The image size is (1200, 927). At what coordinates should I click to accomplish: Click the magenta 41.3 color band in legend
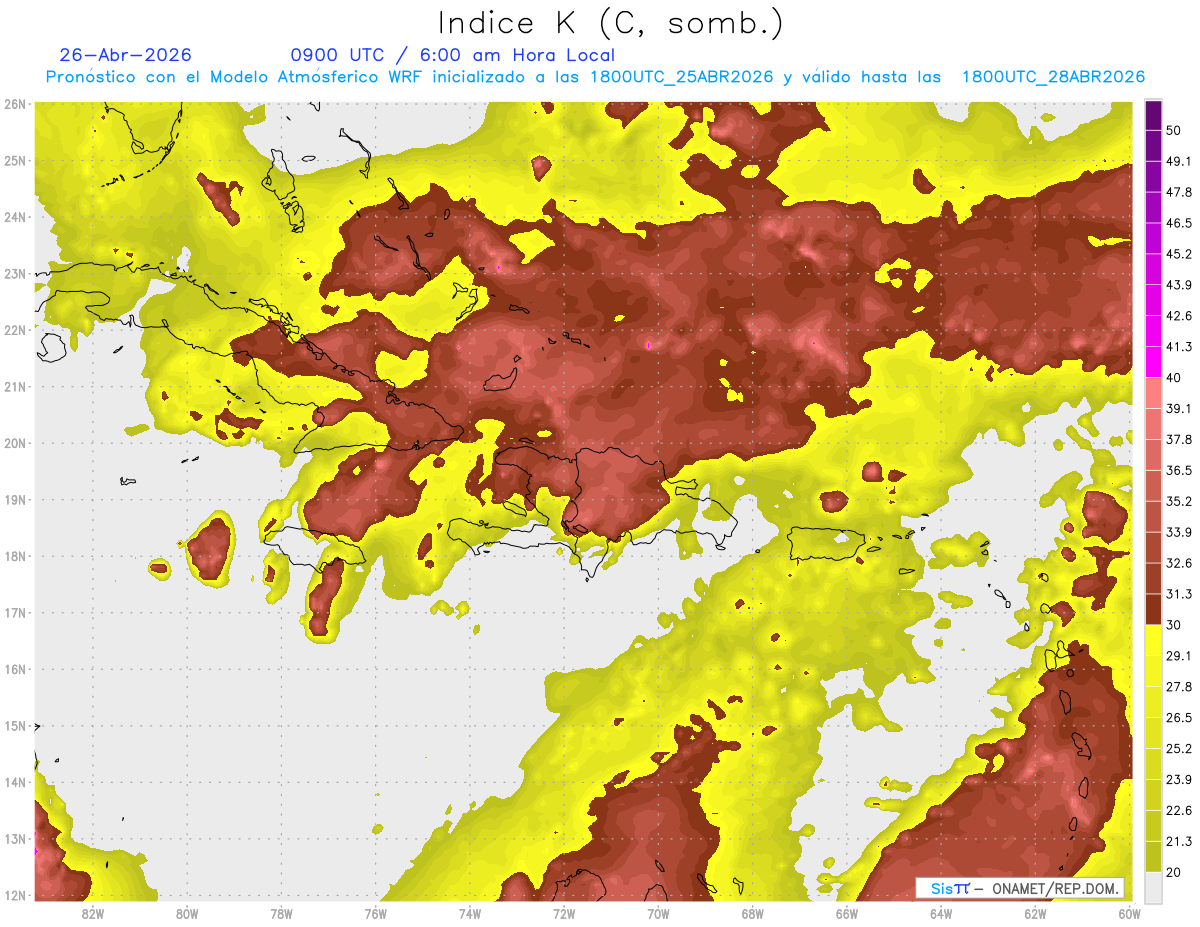tap(1153, 361)
